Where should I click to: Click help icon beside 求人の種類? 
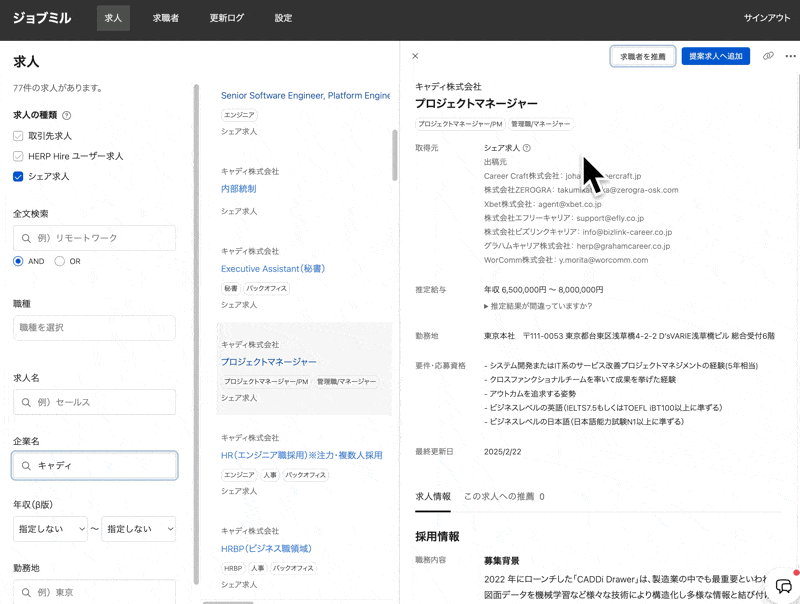point(67,115)
